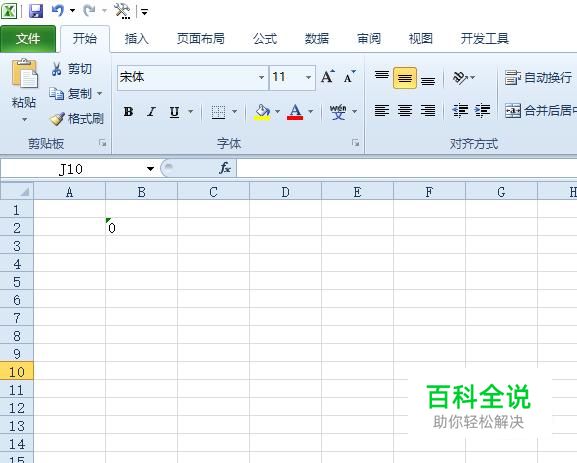Switch to the 开发工具 developer tab

pos(485,39)
